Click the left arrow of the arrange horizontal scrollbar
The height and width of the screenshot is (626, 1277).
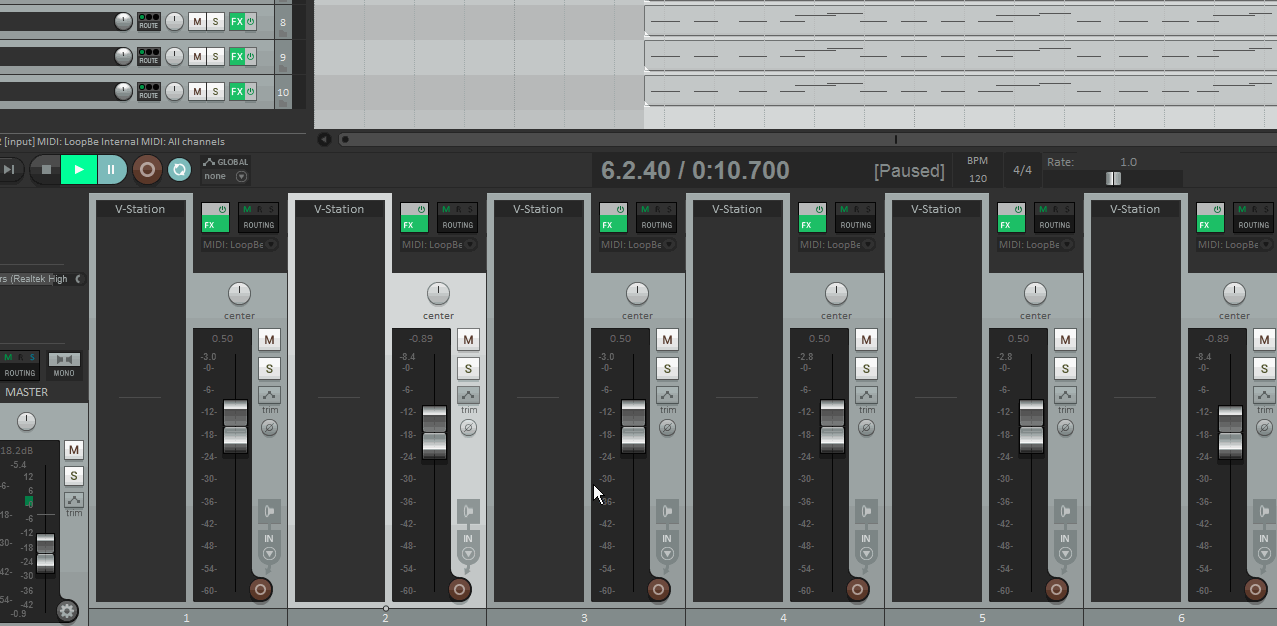[x=324, y=139]
